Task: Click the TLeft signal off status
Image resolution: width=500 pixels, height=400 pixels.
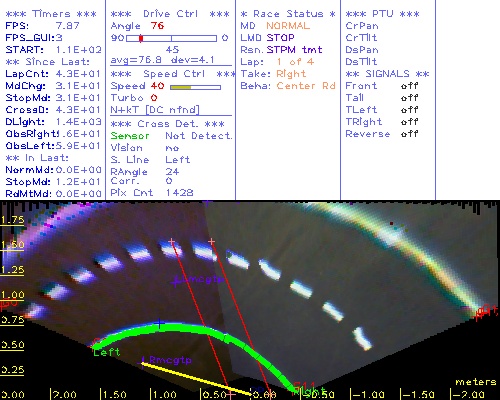Action: (x=409, y=110)
